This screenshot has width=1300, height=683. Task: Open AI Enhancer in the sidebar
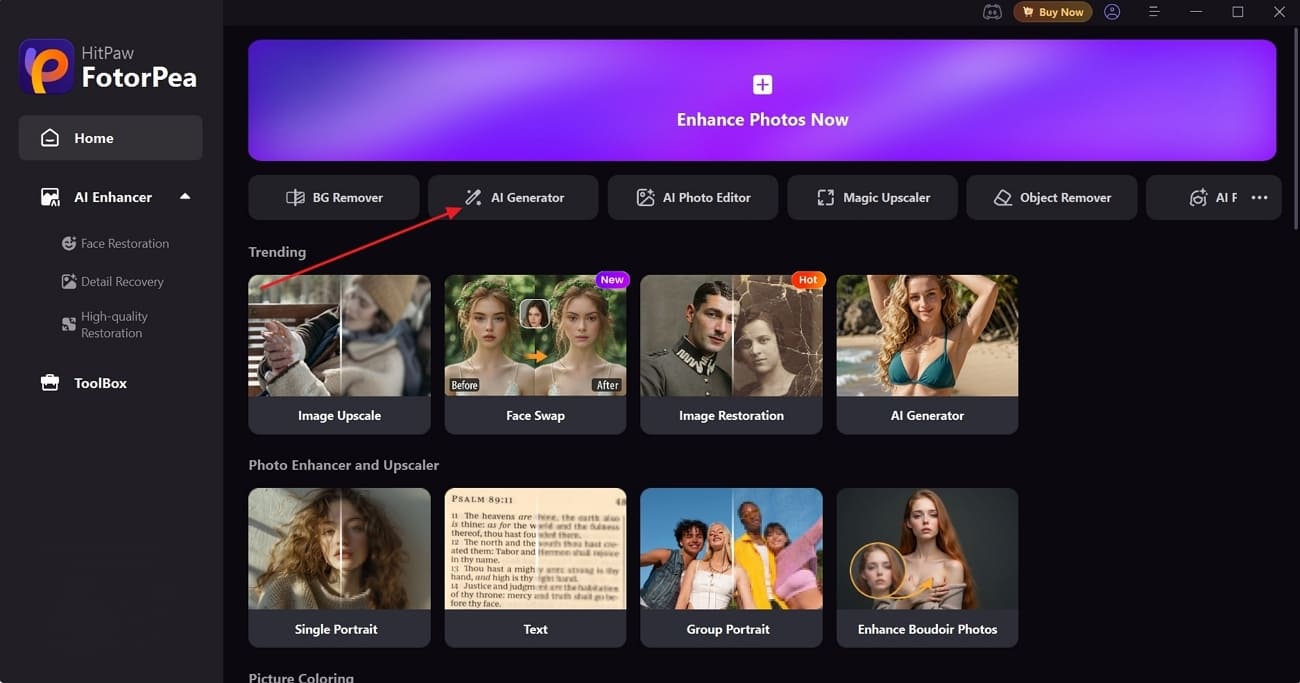pyautogui.click(x=113, y=197)
